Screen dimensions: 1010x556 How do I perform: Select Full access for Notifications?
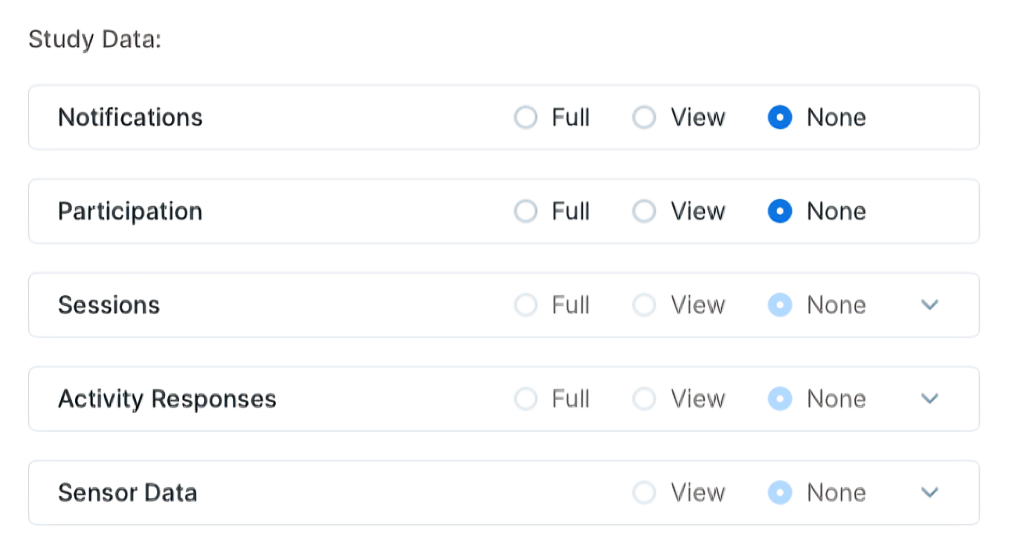526,118
